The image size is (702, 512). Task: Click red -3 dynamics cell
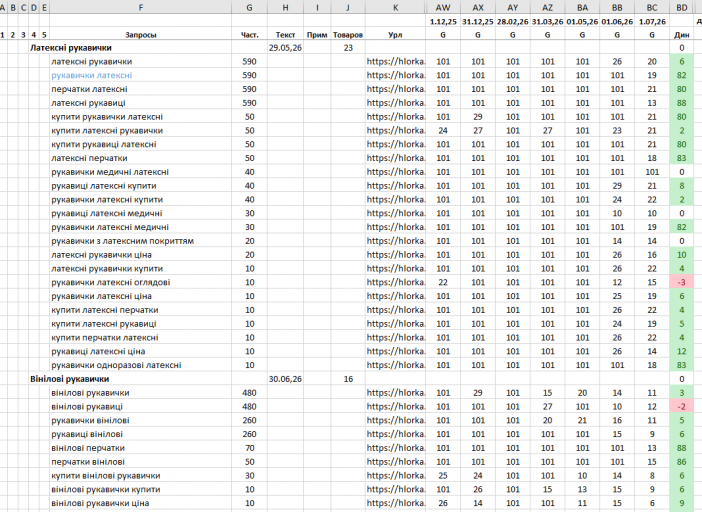coord(682,282)
